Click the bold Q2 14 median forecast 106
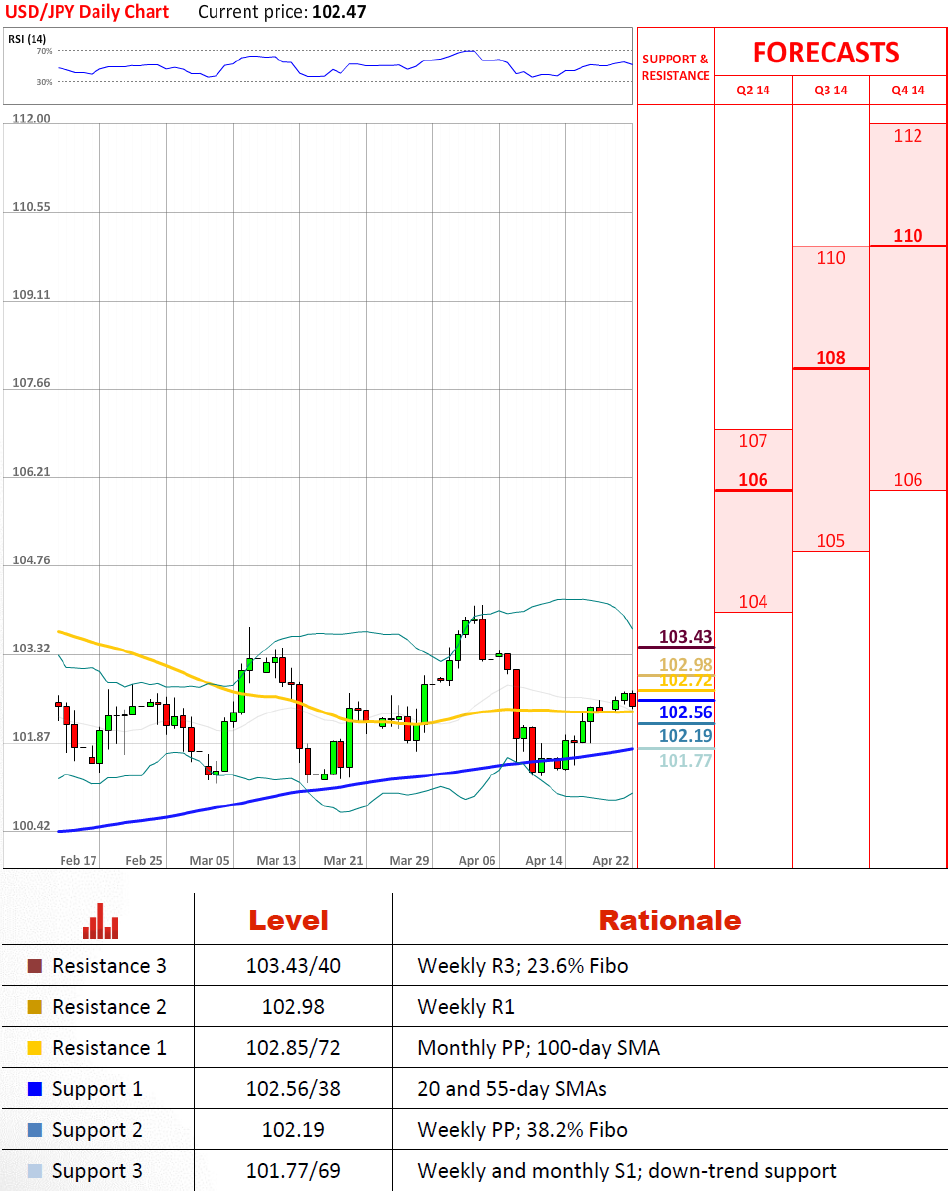This screenshot has height=1191, width=950. 753,480
